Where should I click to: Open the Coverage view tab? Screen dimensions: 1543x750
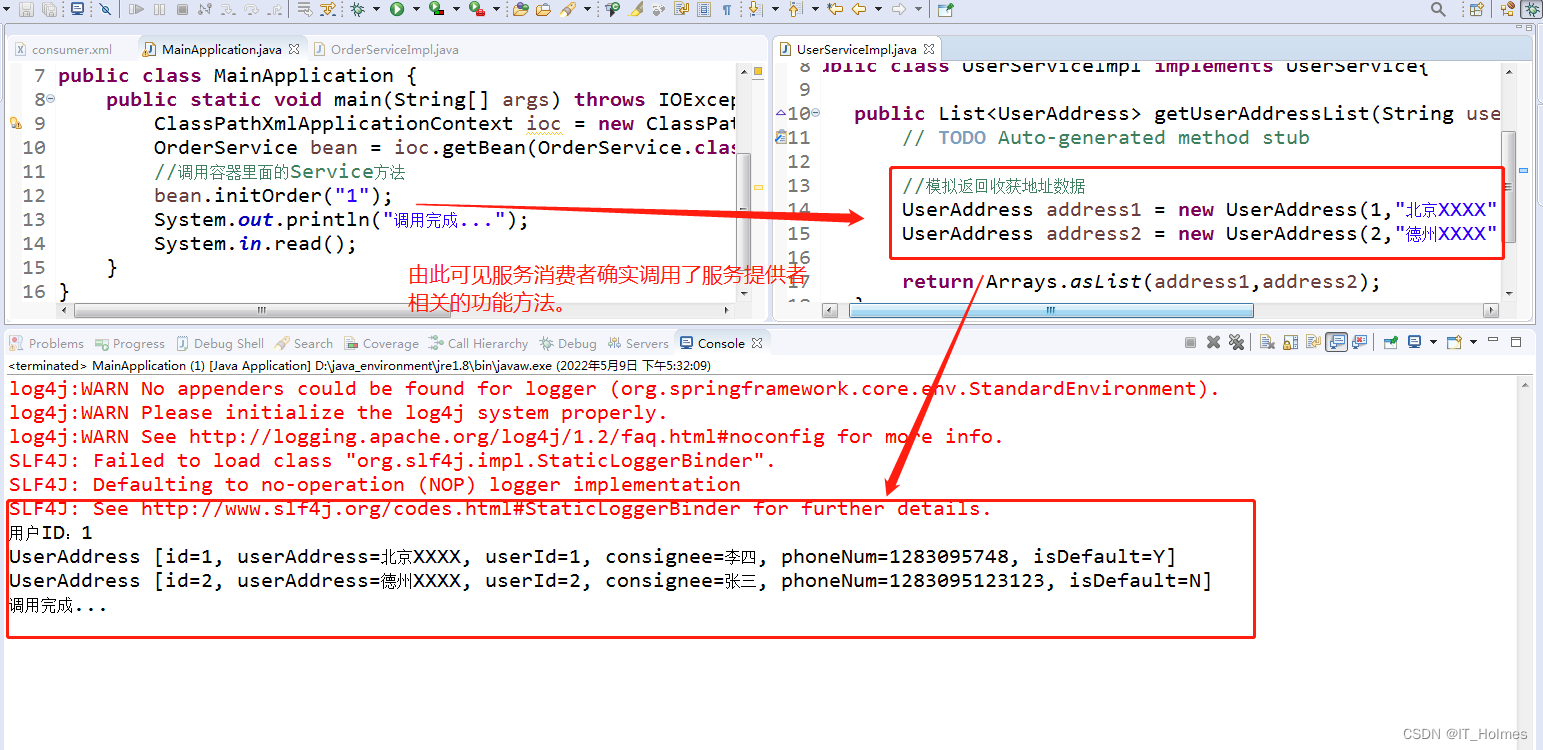[382, 343]
